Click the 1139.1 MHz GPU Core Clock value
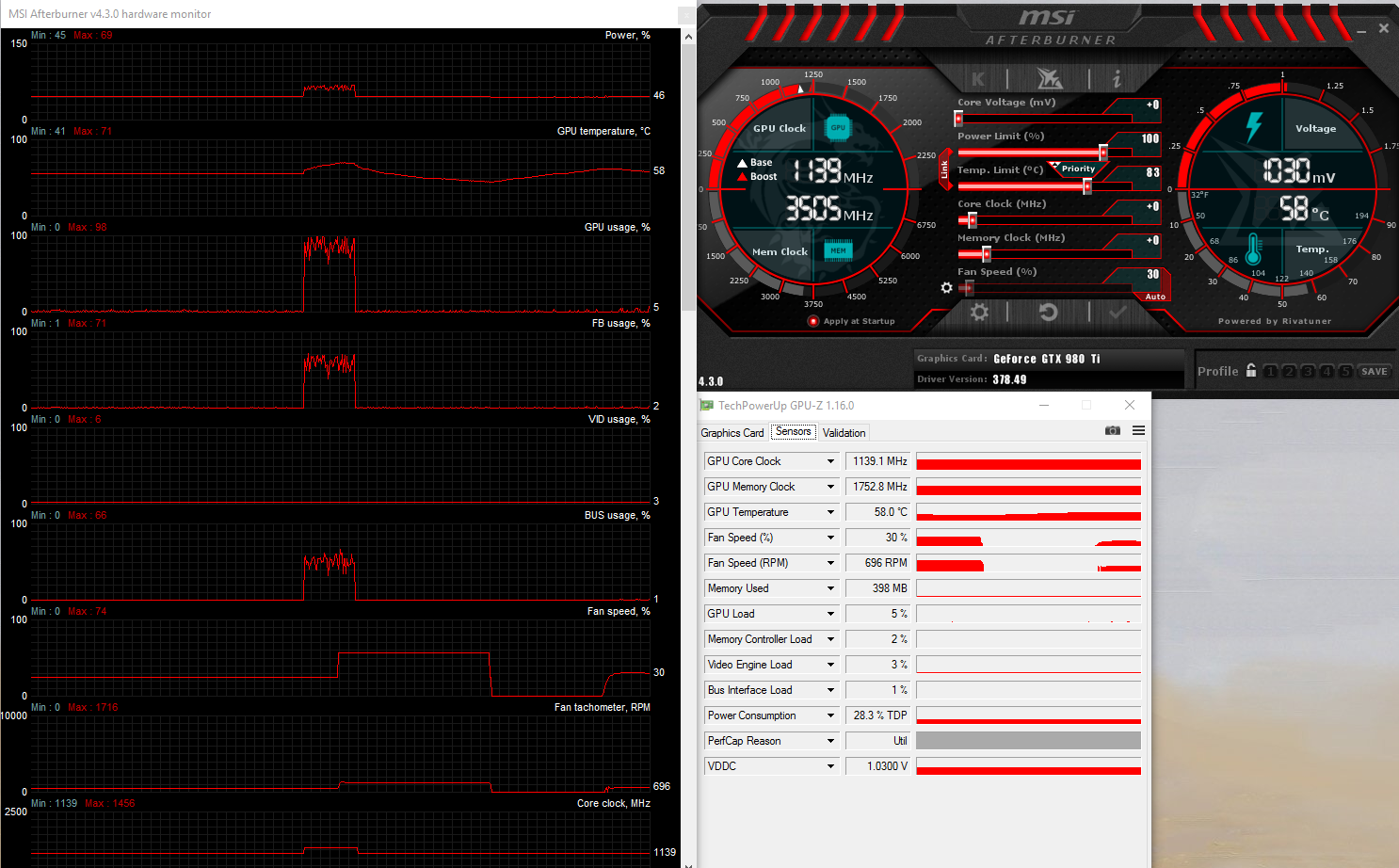The image size is (1399, 868). [x=877, y=461]
